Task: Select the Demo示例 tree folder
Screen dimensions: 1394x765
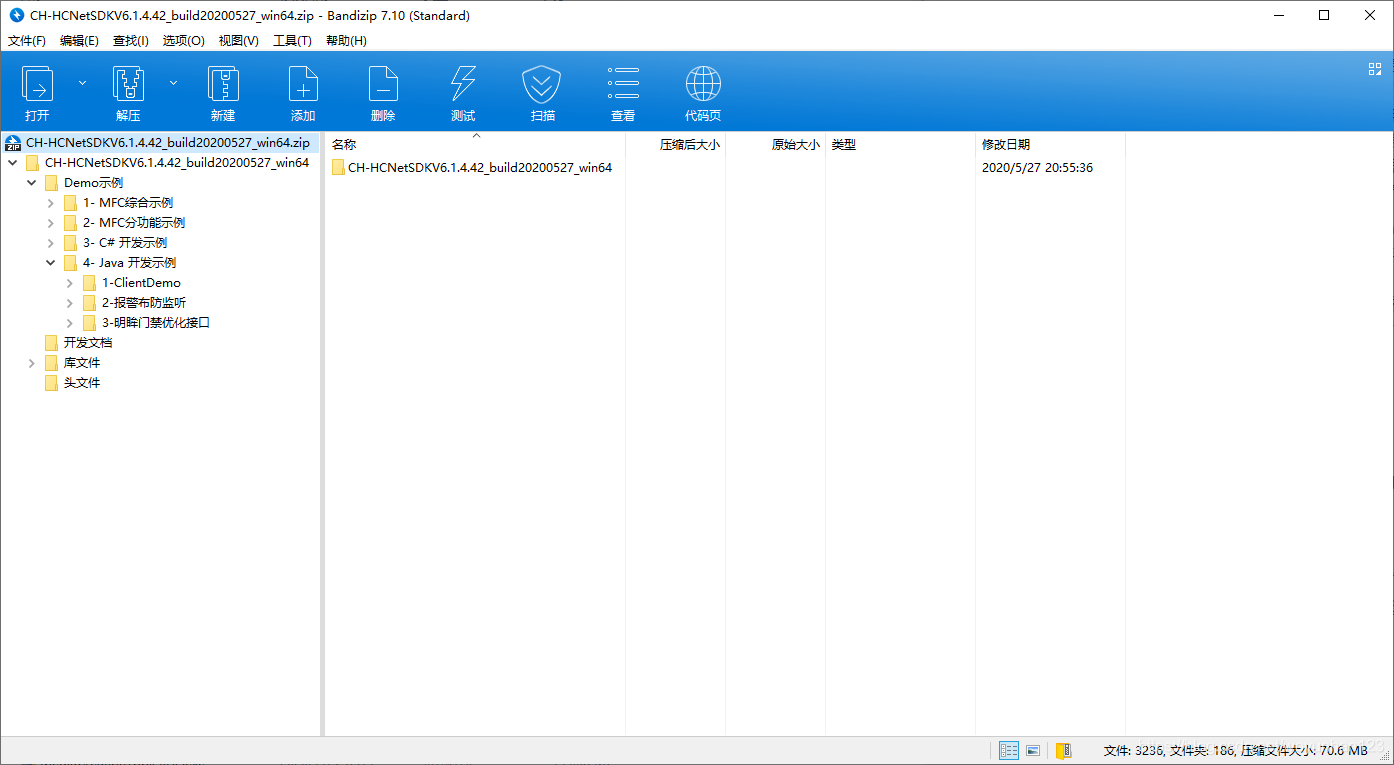Action: (x=93, y=183)
